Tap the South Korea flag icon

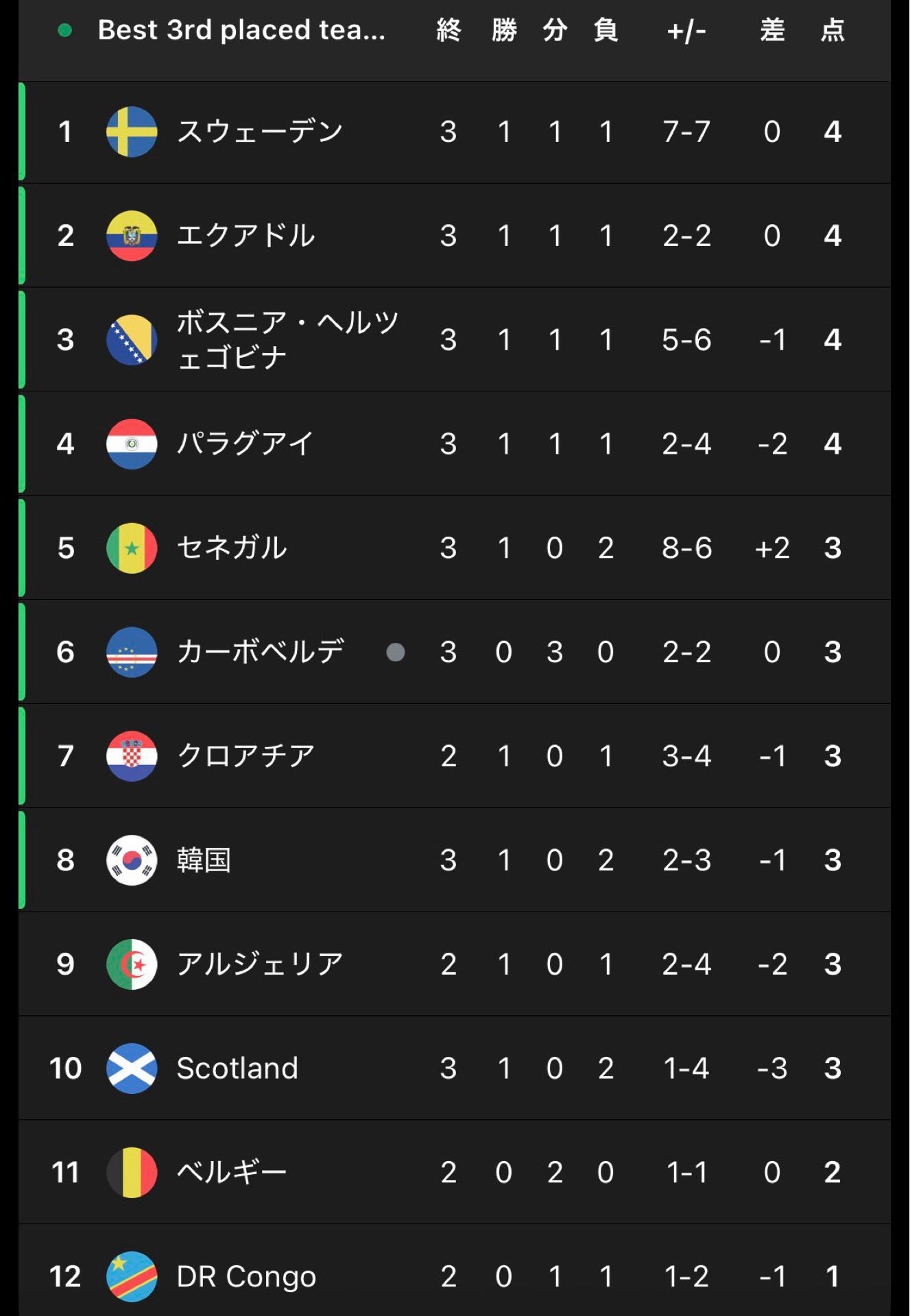click(132, 860)
